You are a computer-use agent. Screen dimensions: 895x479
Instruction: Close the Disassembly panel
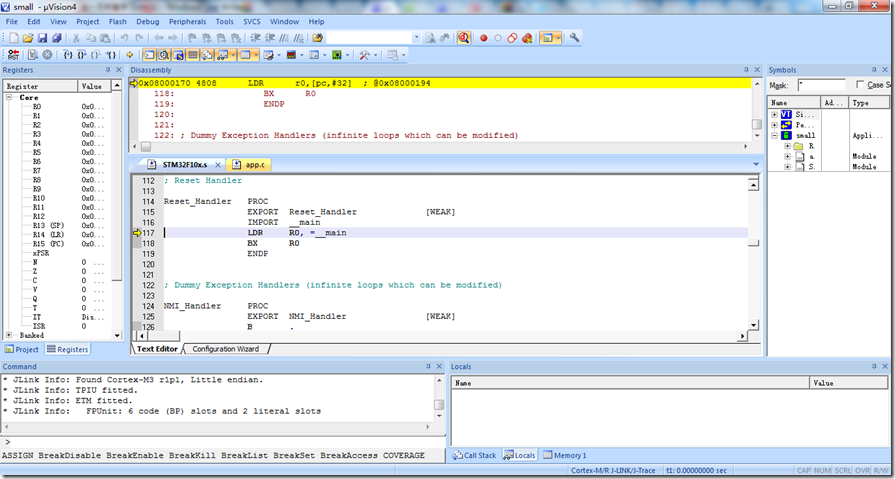757,70
